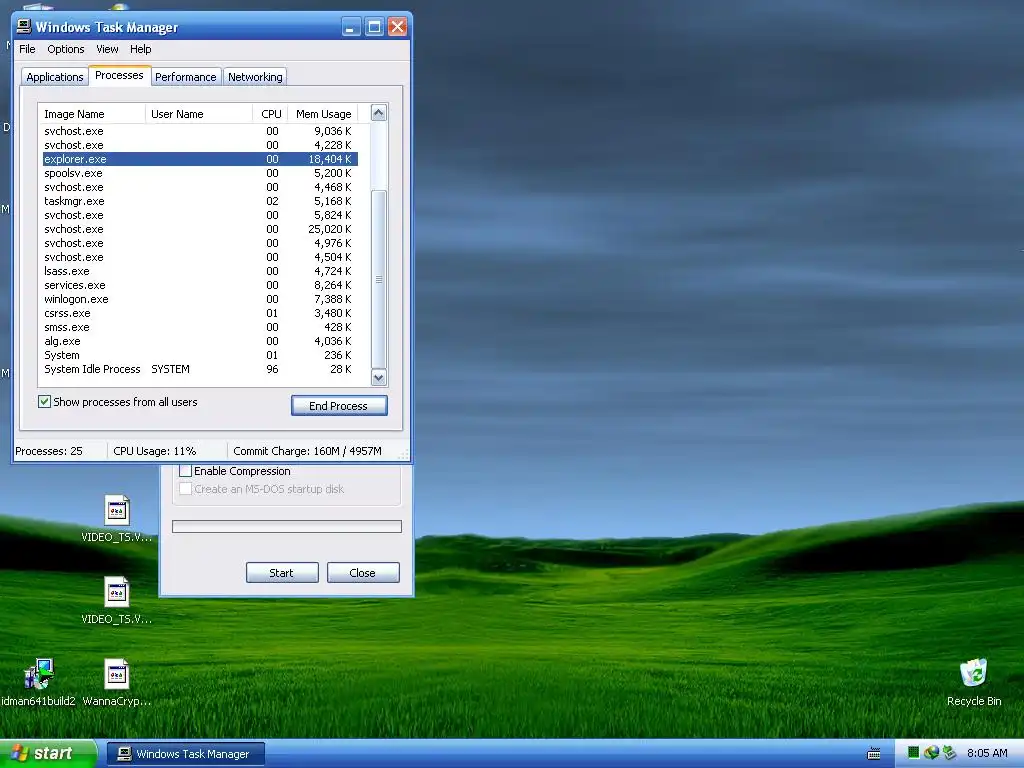Select the VIDEO_TS.V... icon directly above WannaCryp...

point(117,592)
